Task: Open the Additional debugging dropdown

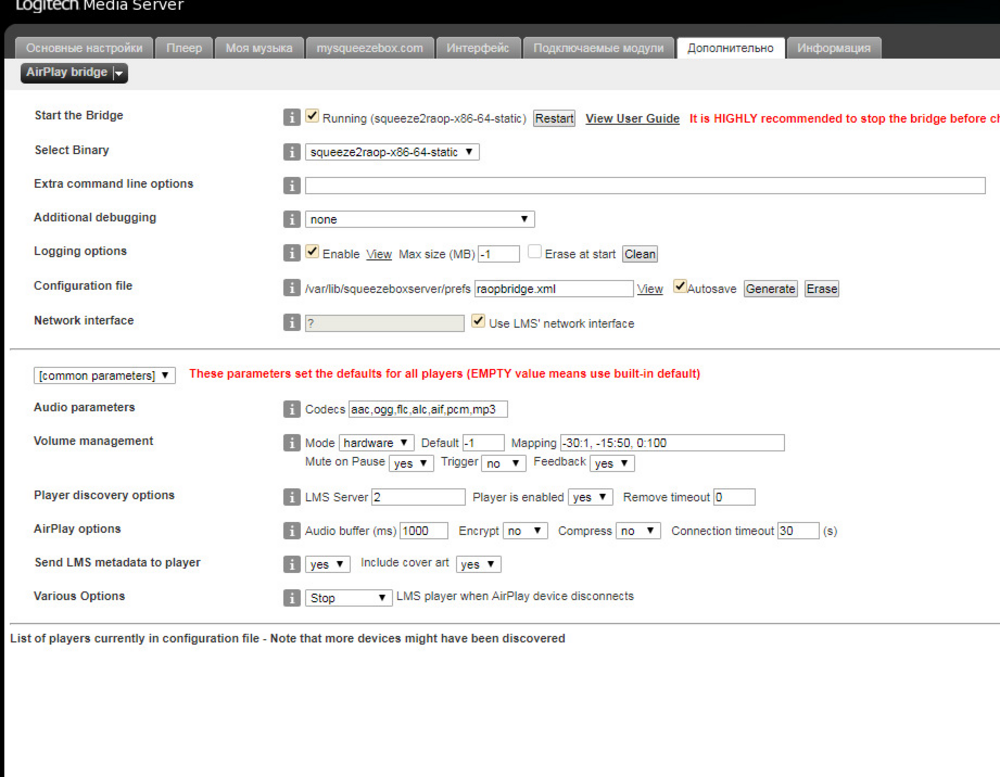Action: [420, 219]
